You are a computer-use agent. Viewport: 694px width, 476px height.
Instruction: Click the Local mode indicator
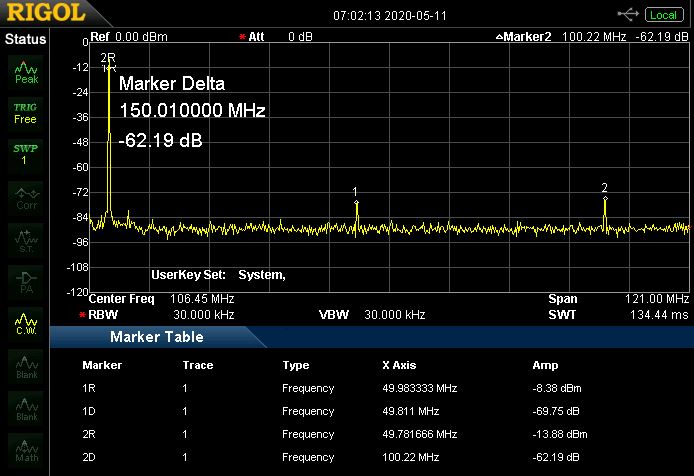tap(663, 15)
